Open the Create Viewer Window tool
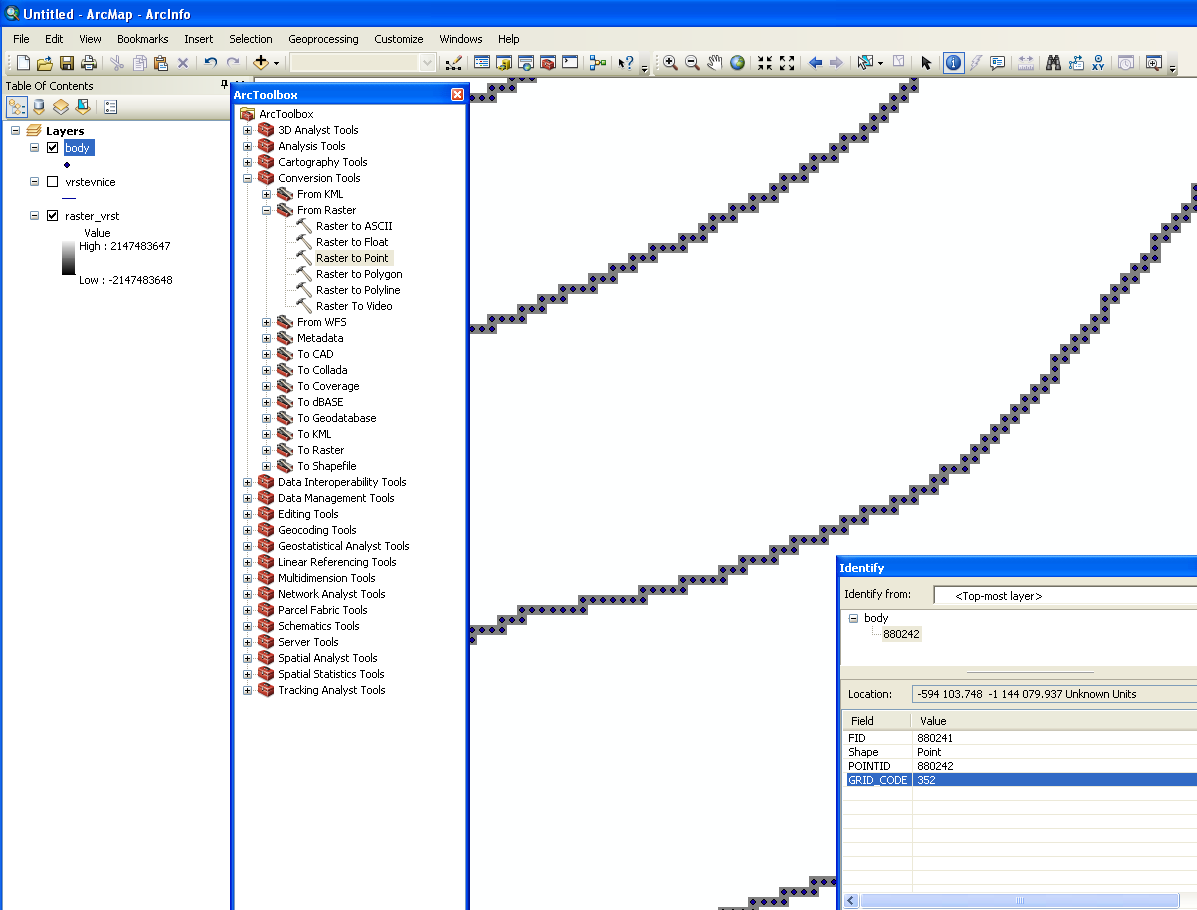The image size is (1197, 910). [x=1153, y=63]
